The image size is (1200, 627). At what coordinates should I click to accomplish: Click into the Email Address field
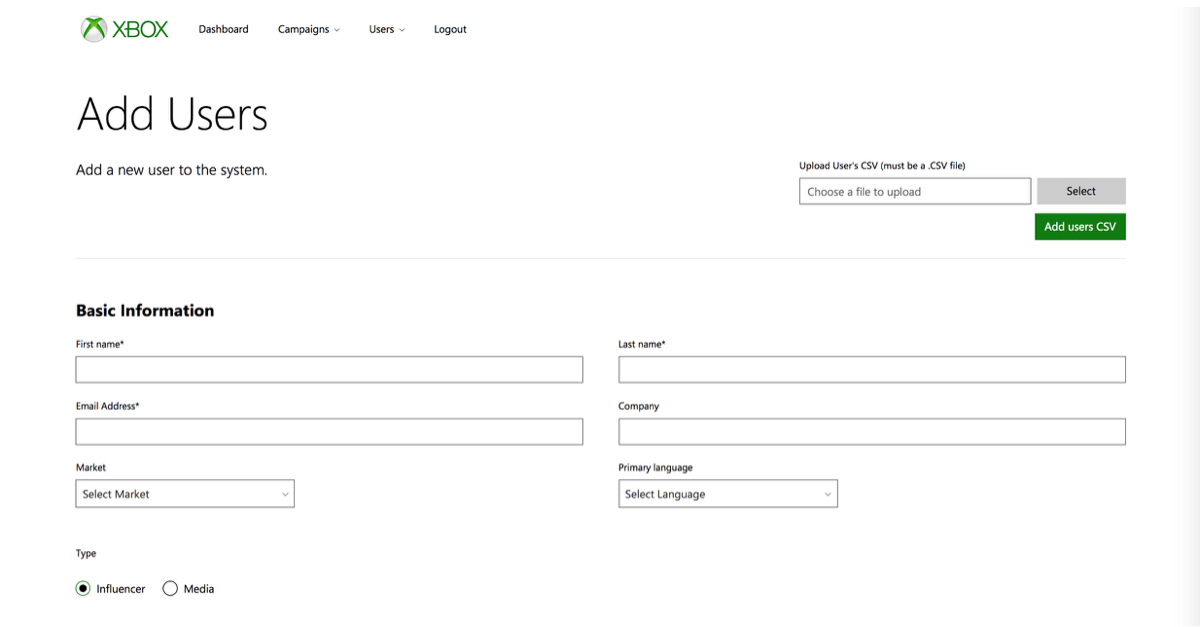pos(329,432)
